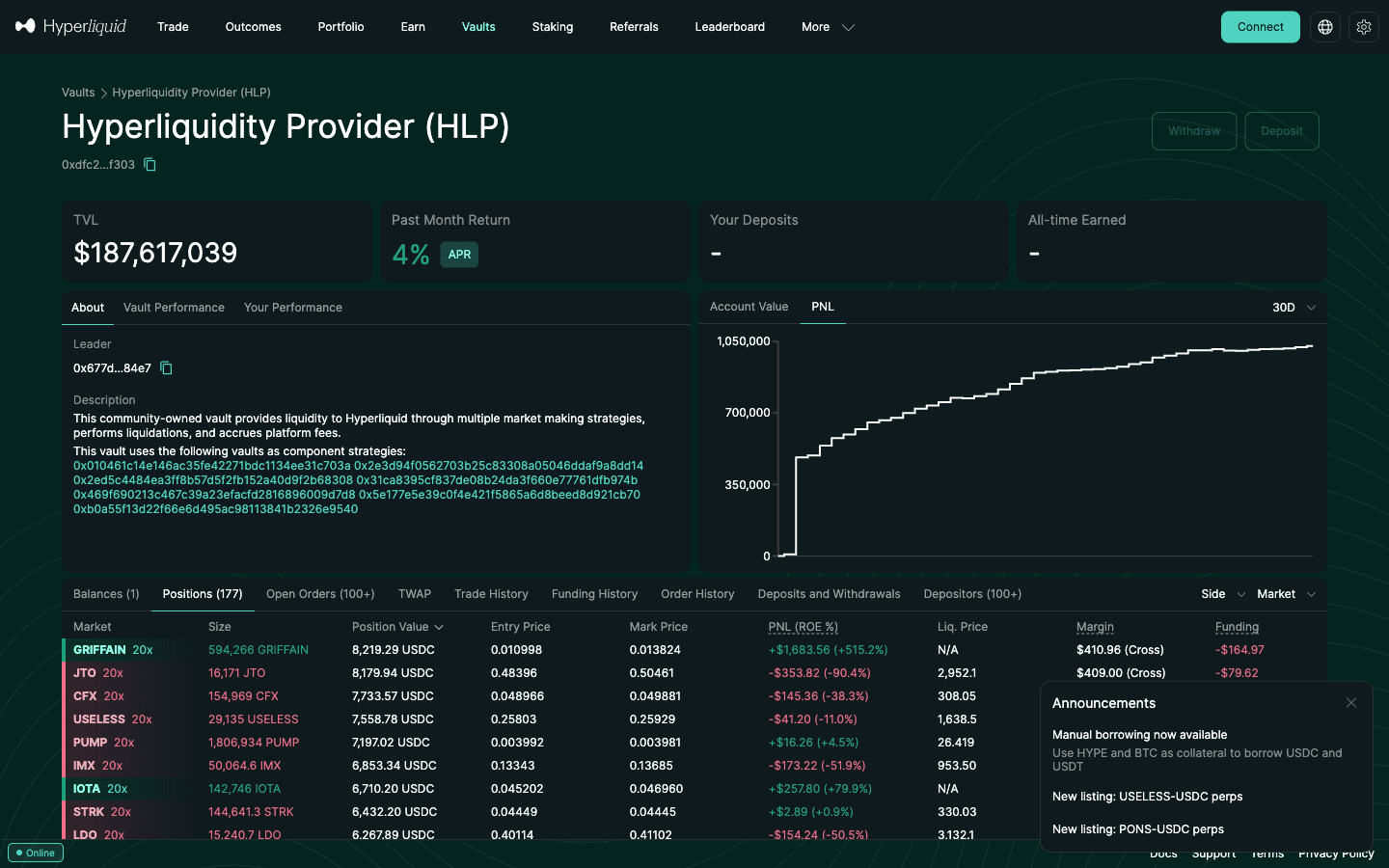Show the Trade History tab
The height and width of the screenshot is (868, 1389).
point(491,594)
